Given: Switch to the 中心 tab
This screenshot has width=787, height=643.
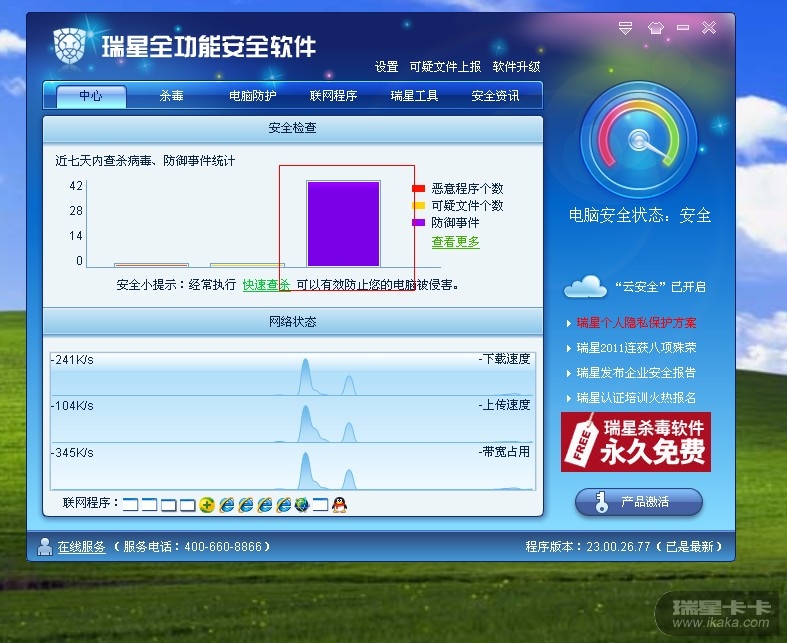Looking at the screenshot, I should coord(91,95).
